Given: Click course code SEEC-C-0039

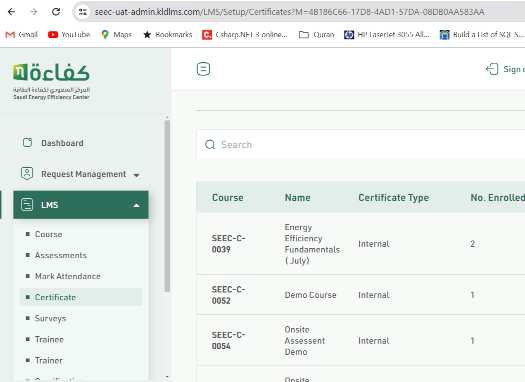Looking at the screenshot, I should (x=228, y=244).
